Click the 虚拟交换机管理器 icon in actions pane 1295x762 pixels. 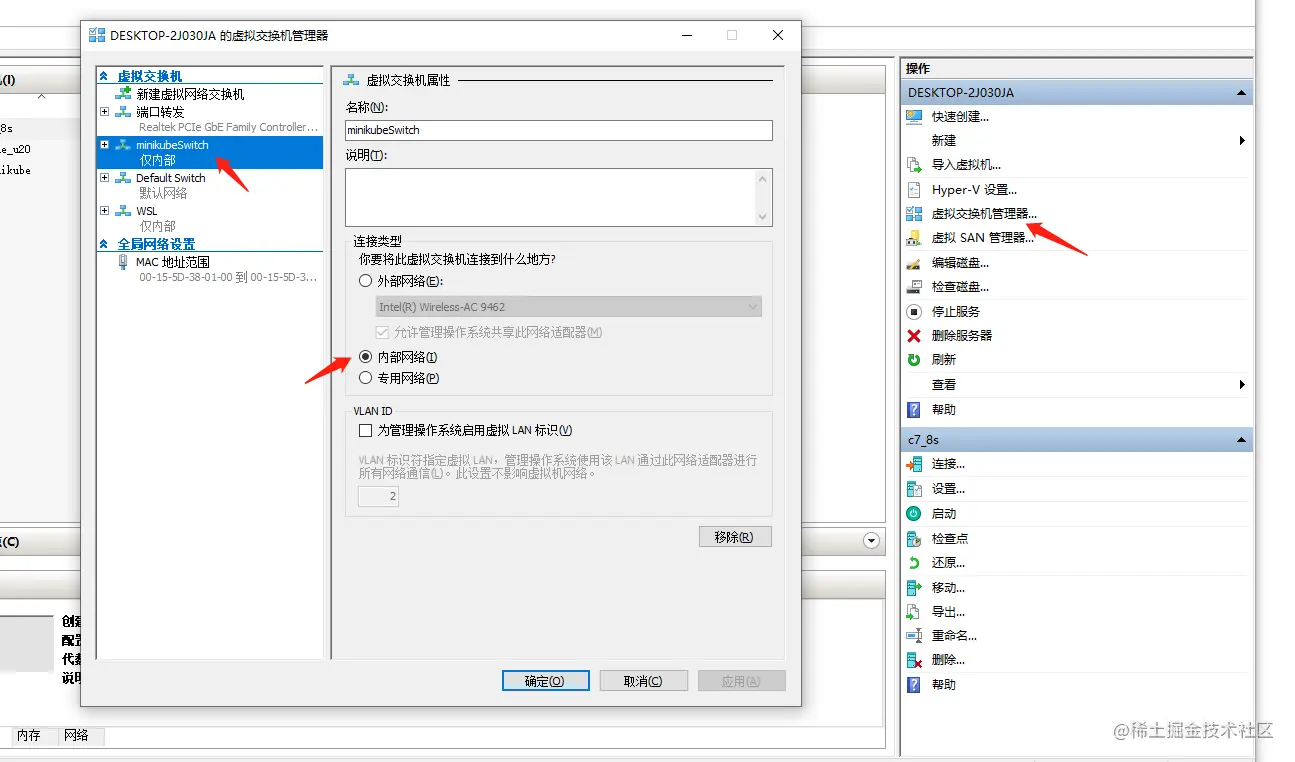click(914, 213)
